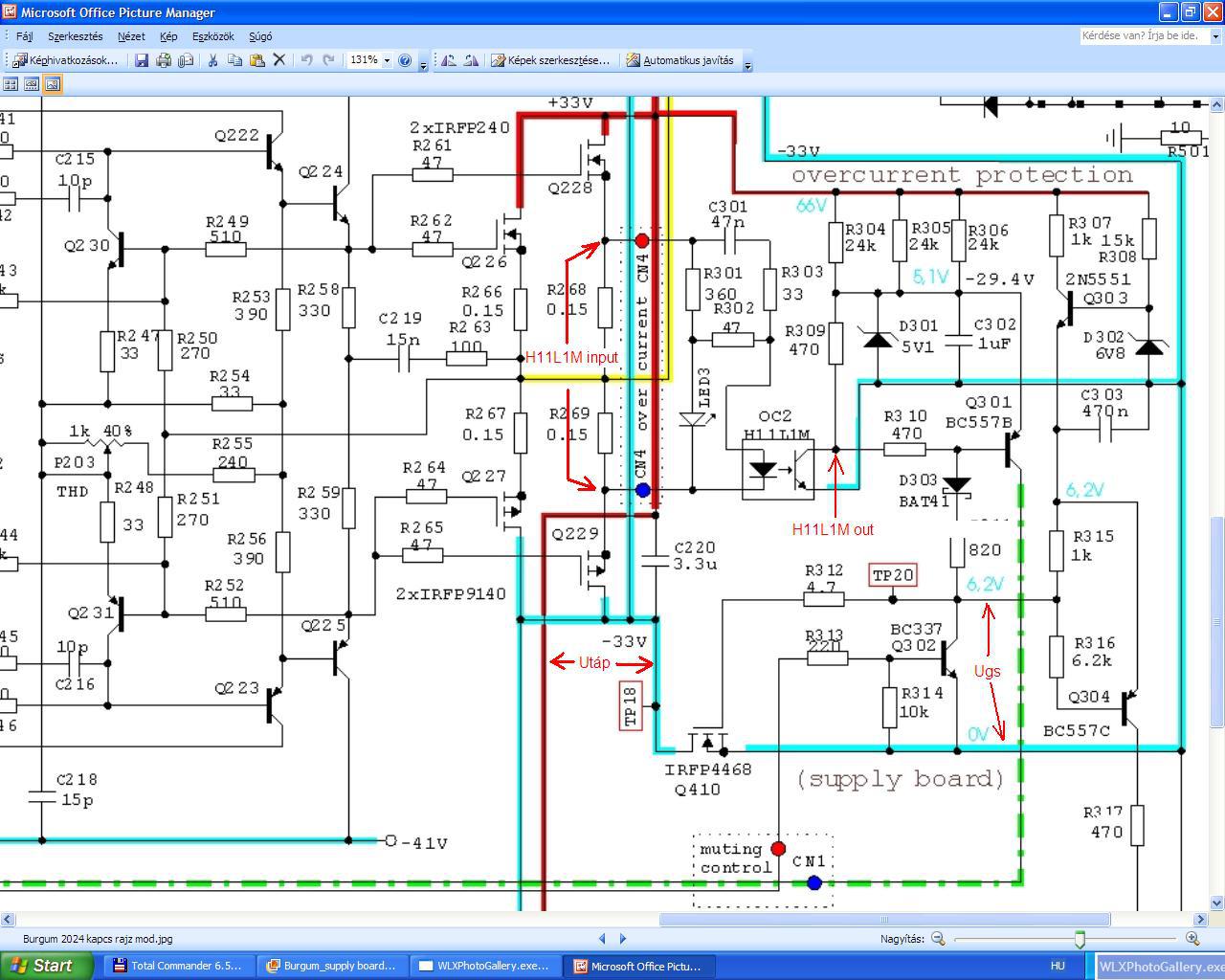Open the Kép menu
Screen dimensions: 1225x980
[168, 36]
